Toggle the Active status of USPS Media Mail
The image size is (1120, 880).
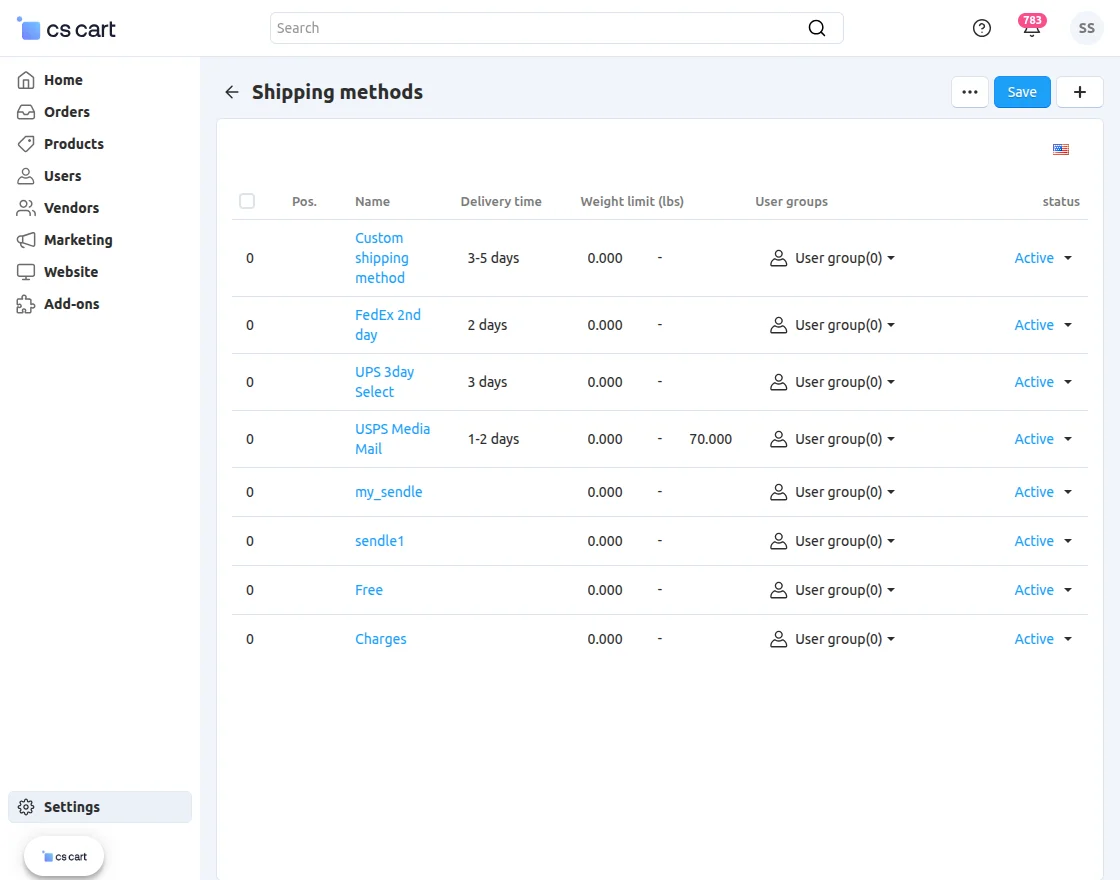pos(1042,439)
